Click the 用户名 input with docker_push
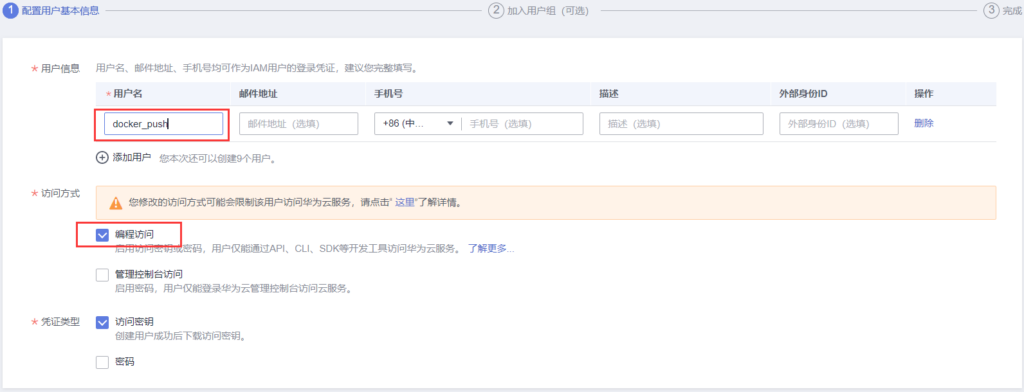Image resolution: width=1024 pixels, height=392 pixels. point(164,123)
